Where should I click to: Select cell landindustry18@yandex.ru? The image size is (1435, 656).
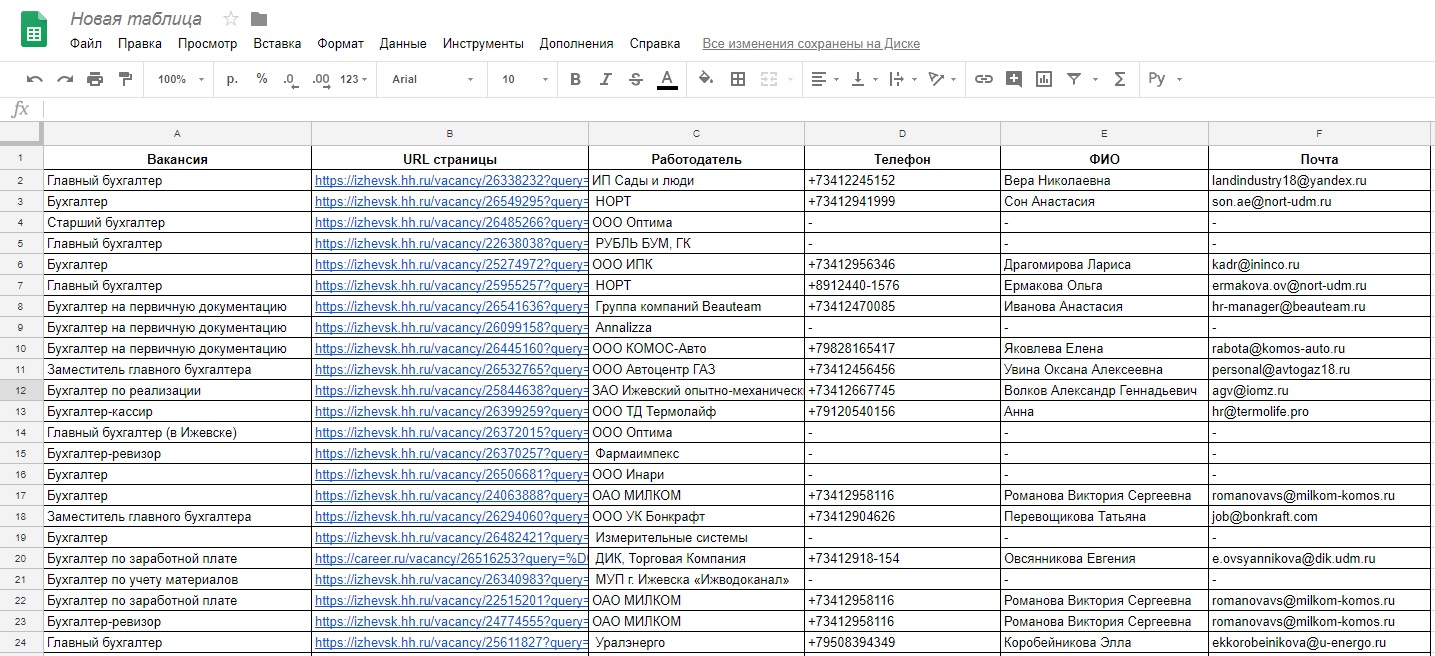click(x=1320, y=181)
